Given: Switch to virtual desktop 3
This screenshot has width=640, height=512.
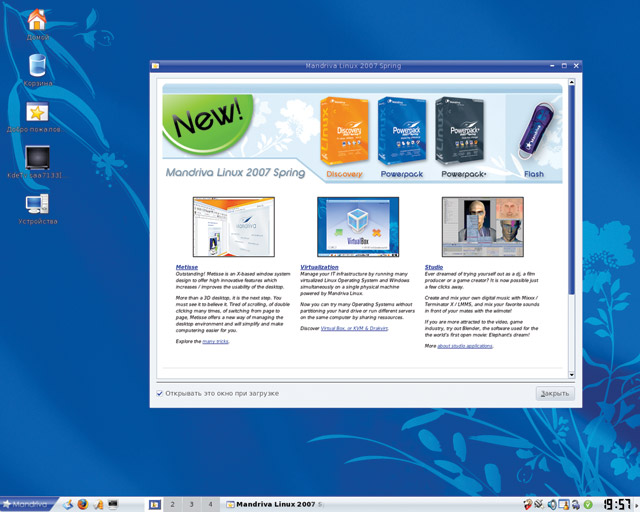Looking at the screenshot, I should coord(191,505).
